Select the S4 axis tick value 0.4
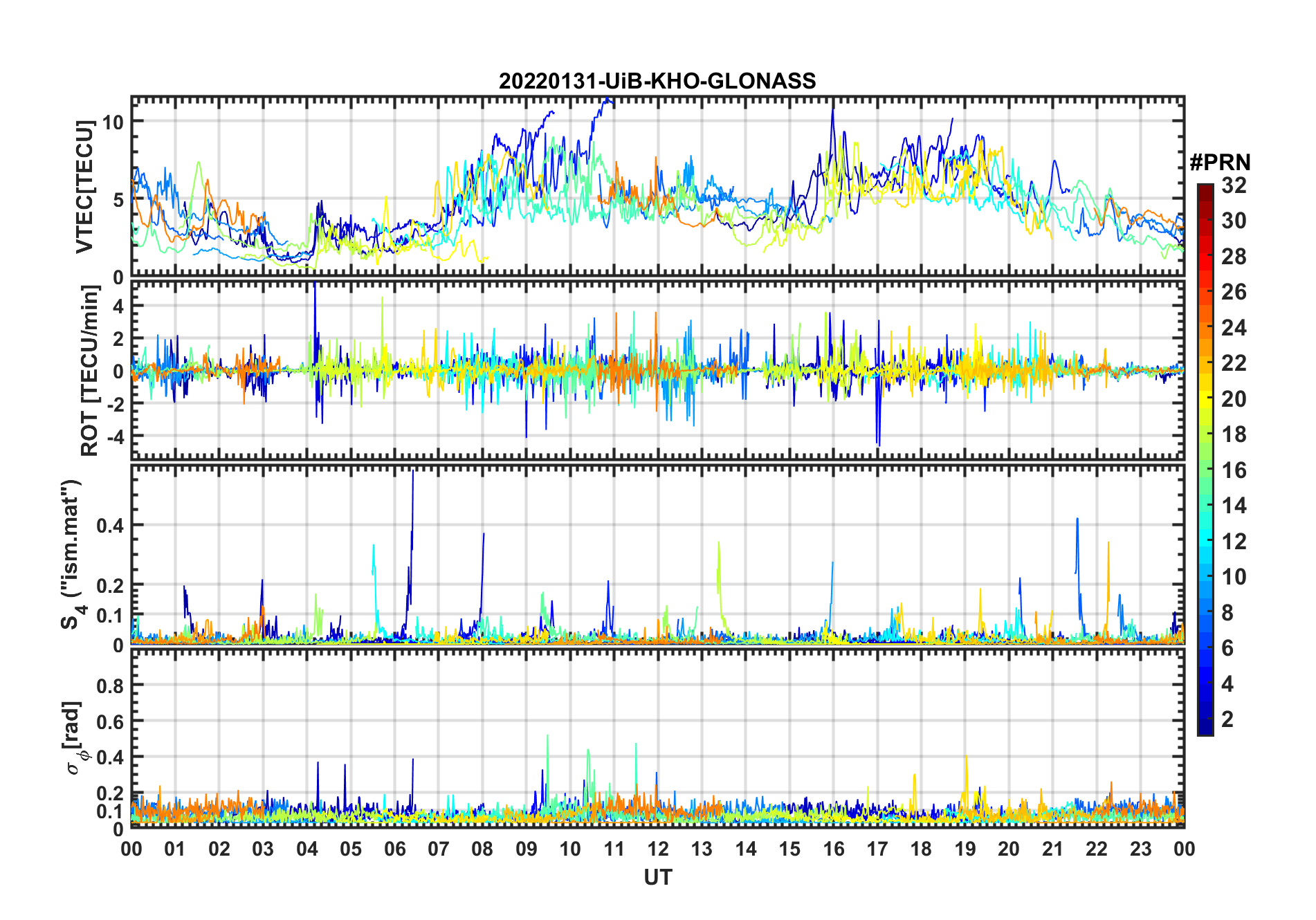Viewport: 1316px width, 920px height. (x=110, y=525)
